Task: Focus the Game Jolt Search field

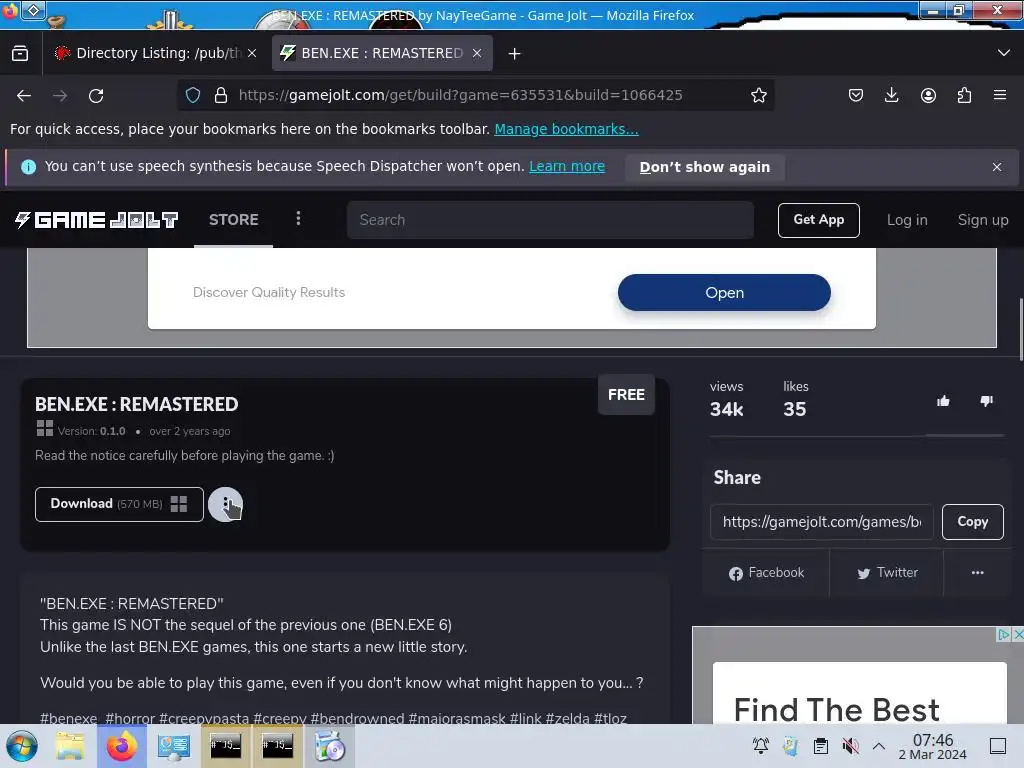Action: (550, 220)
